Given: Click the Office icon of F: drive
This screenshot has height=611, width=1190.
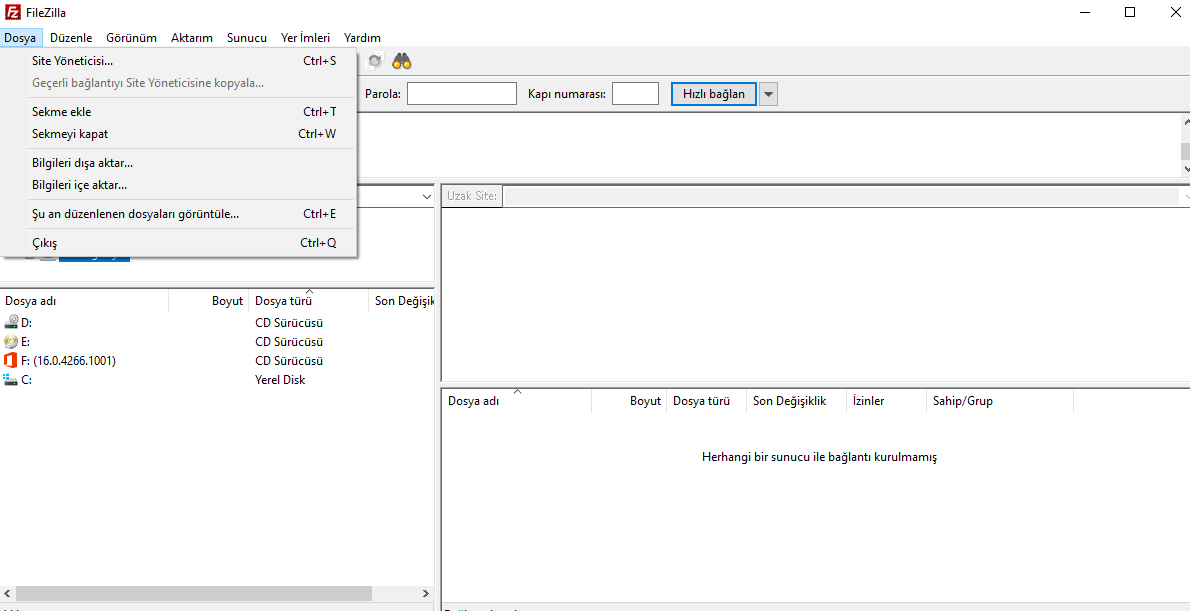Looking at the screenshot, I should pos(11,361).
